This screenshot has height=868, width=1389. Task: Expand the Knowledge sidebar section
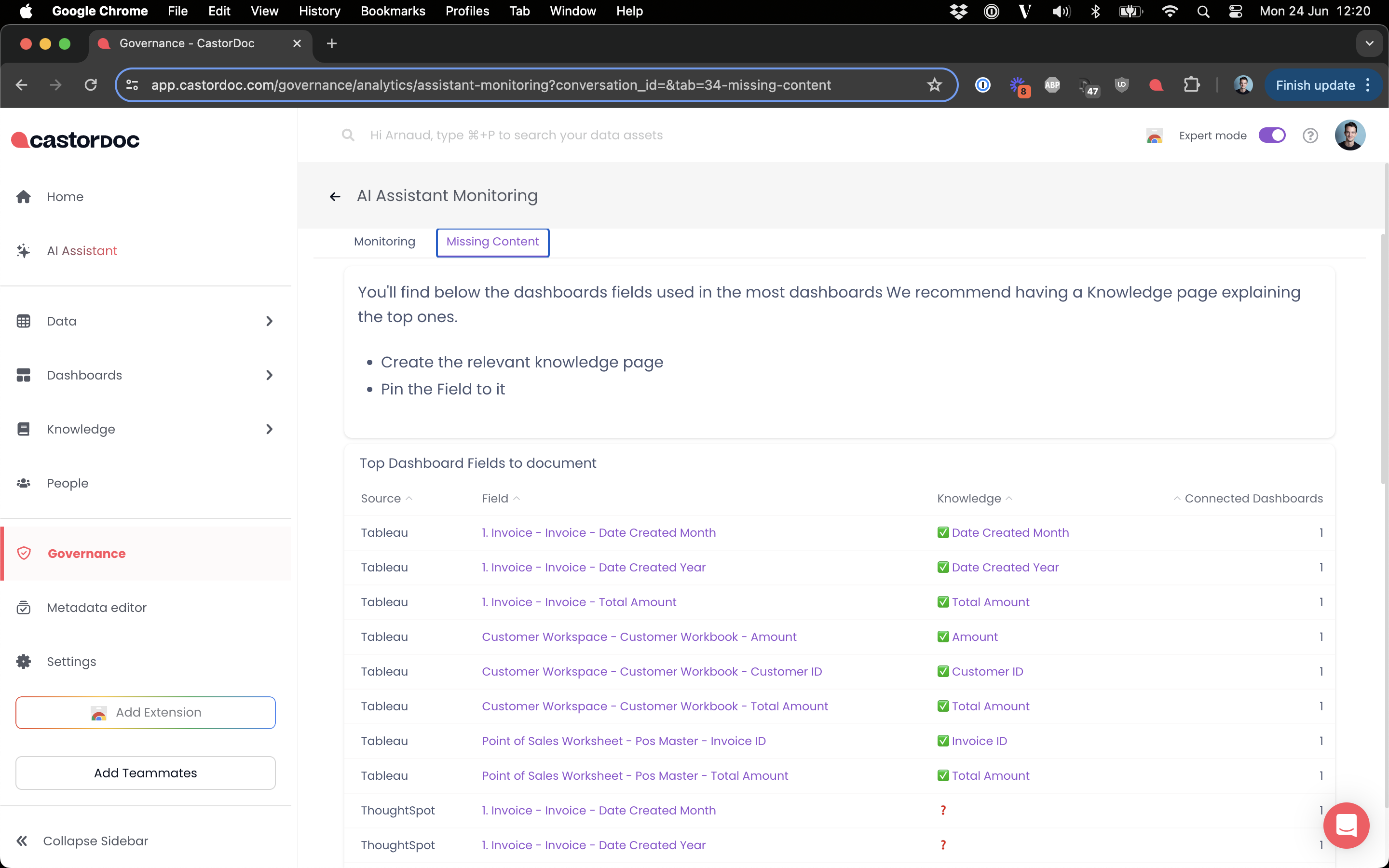[269, 429]
